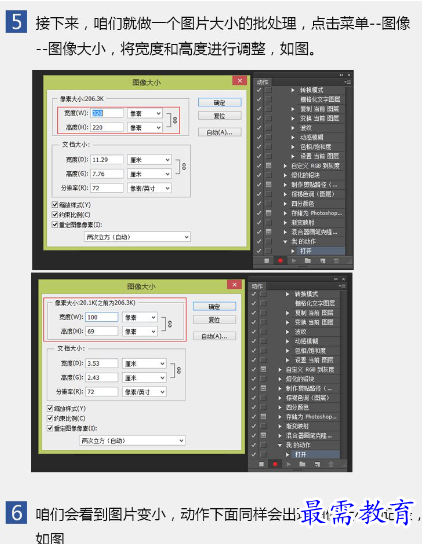
Task: Click the red Record button in lower screenshot Actions panel
Action: tap(275, 464)
